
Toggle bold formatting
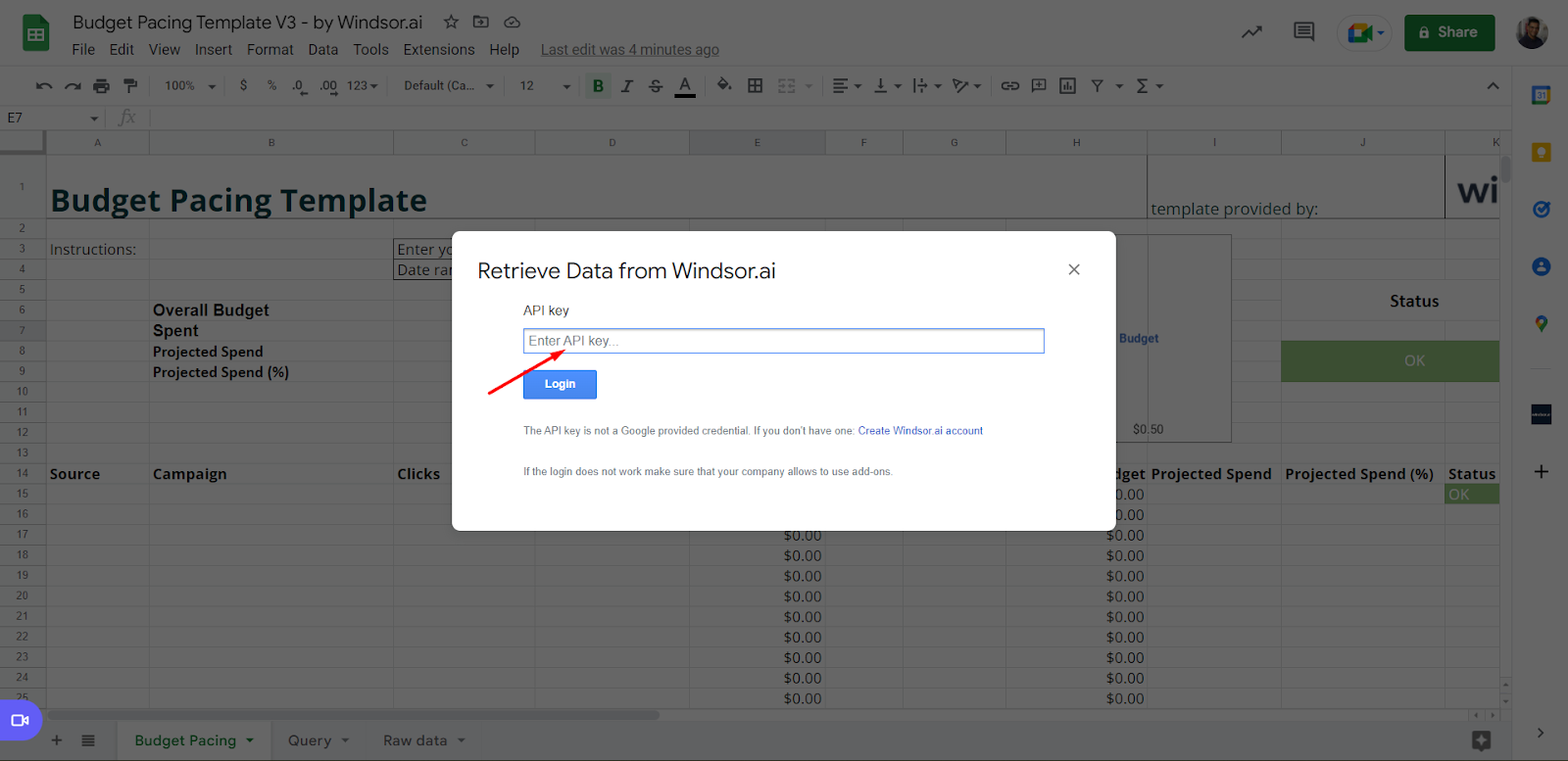(598, 86)
